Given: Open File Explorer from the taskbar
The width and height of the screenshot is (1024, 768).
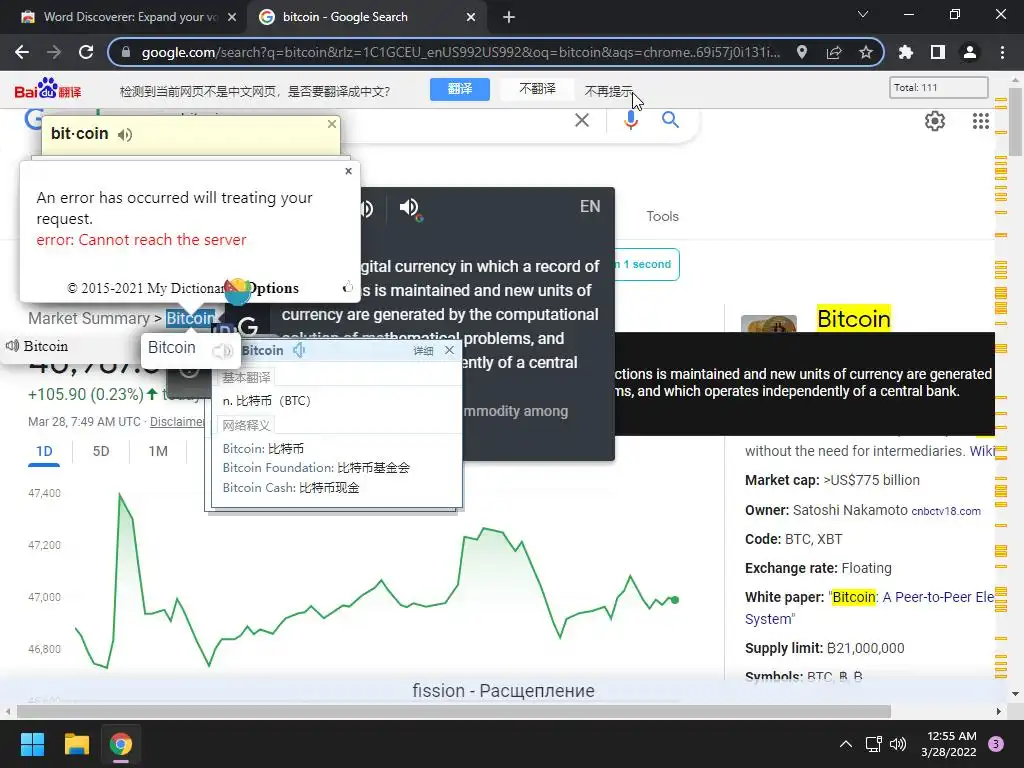Looking at the screenshot, I should click(x=76, y=744).
